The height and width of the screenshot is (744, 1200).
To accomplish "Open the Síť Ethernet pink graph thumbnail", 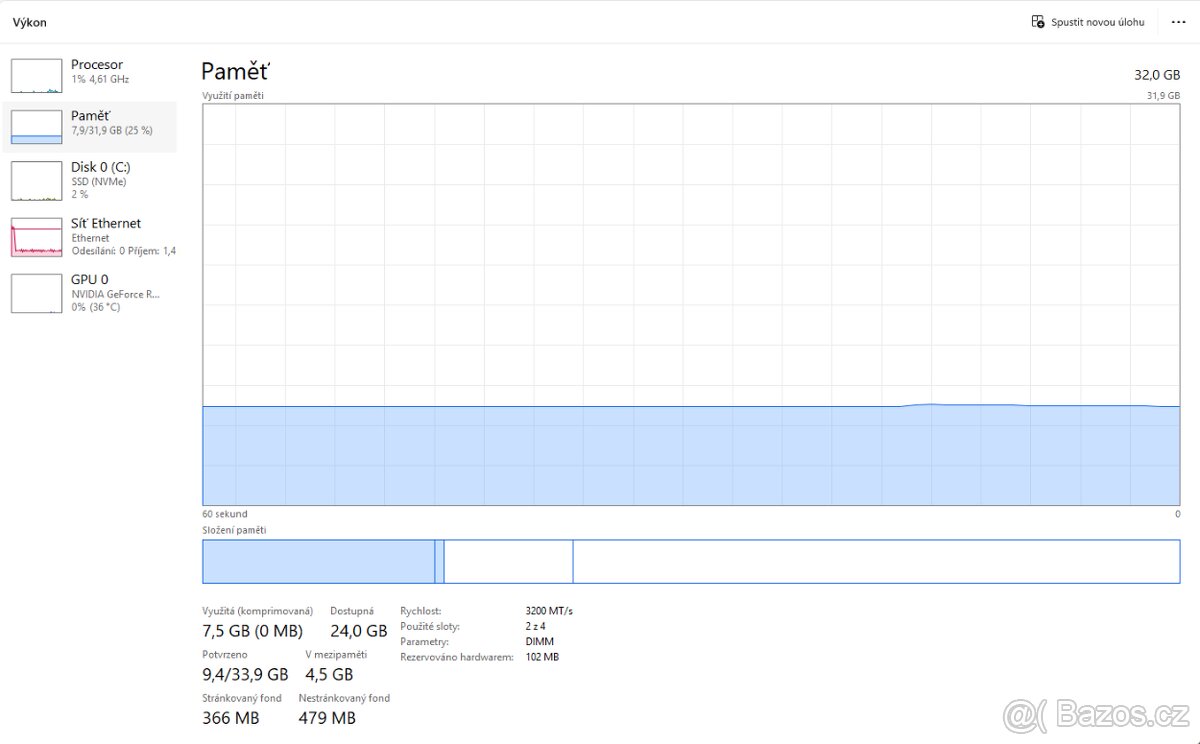I will coord(36,237).
